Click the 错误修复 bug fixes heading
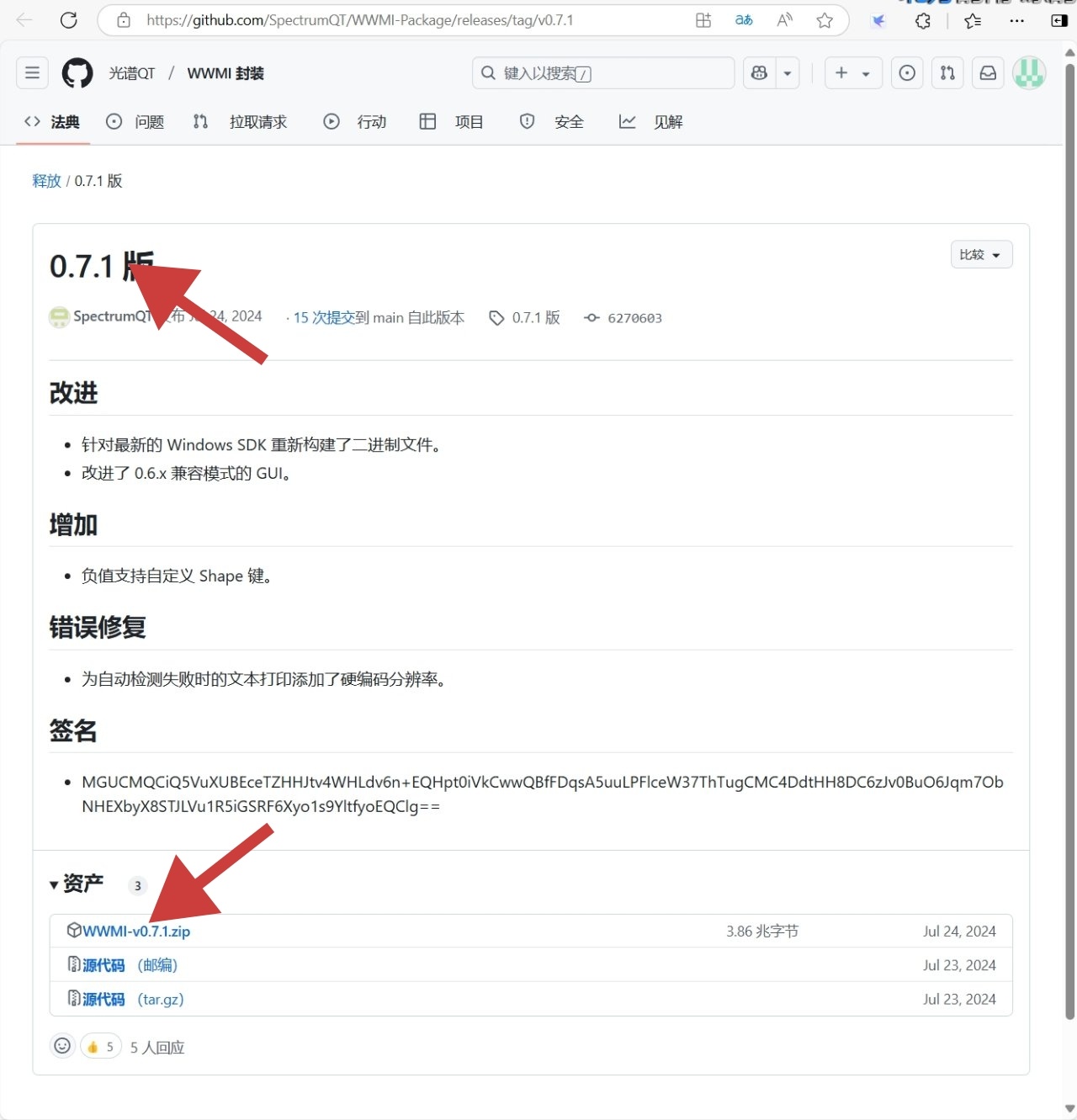Viewport: 1077px width, 1120px height. pyautogui.click(x=98, y=628)
